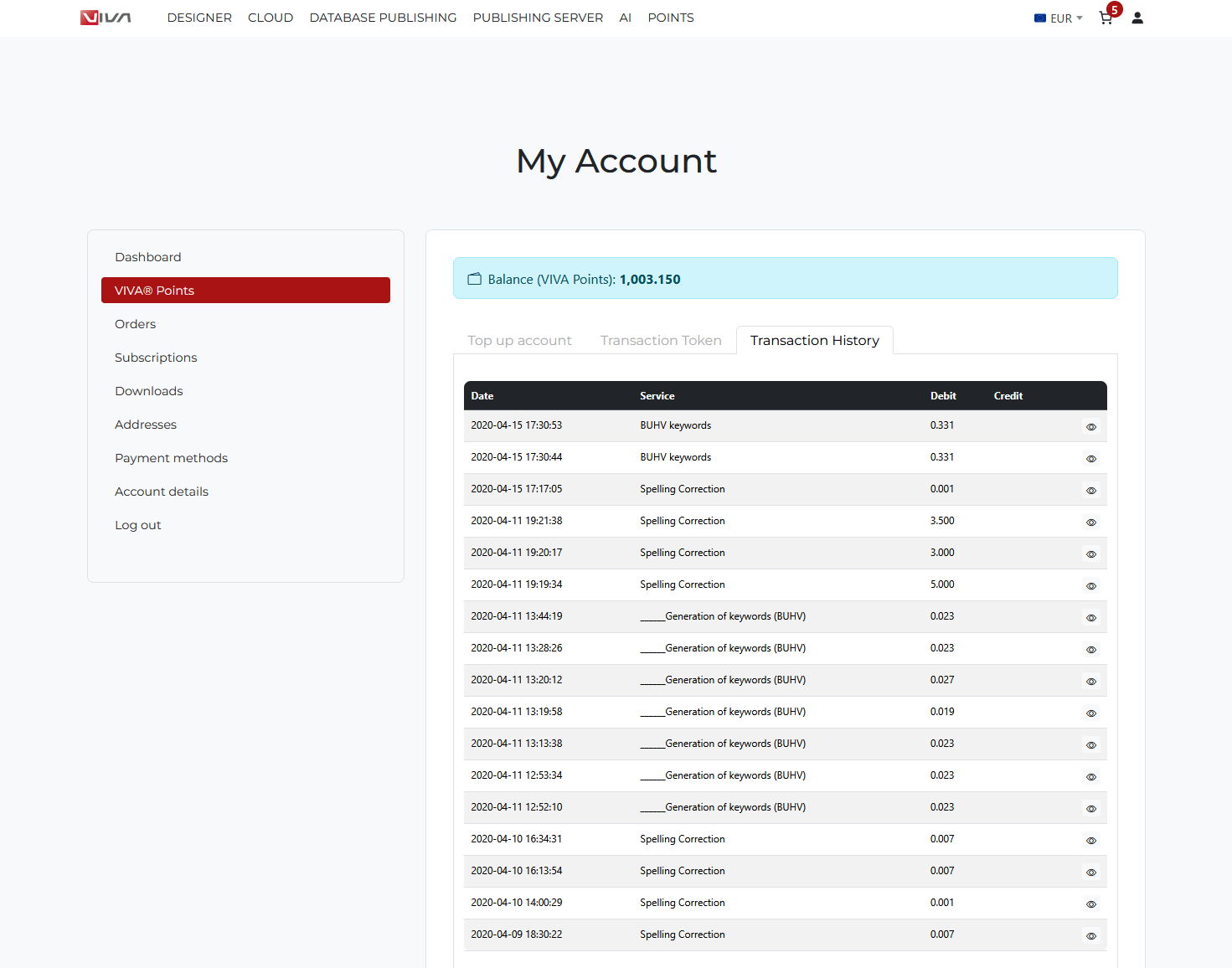
Task: Open Subscriptions in account sidebar
Action: 156,358
